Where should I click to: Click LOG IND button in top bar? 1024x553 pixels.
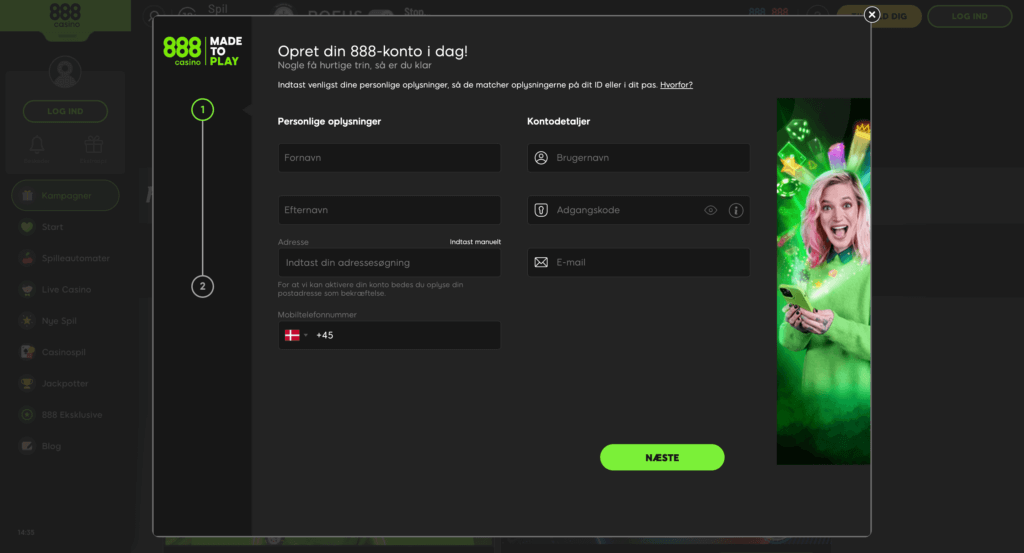point(969,16)
